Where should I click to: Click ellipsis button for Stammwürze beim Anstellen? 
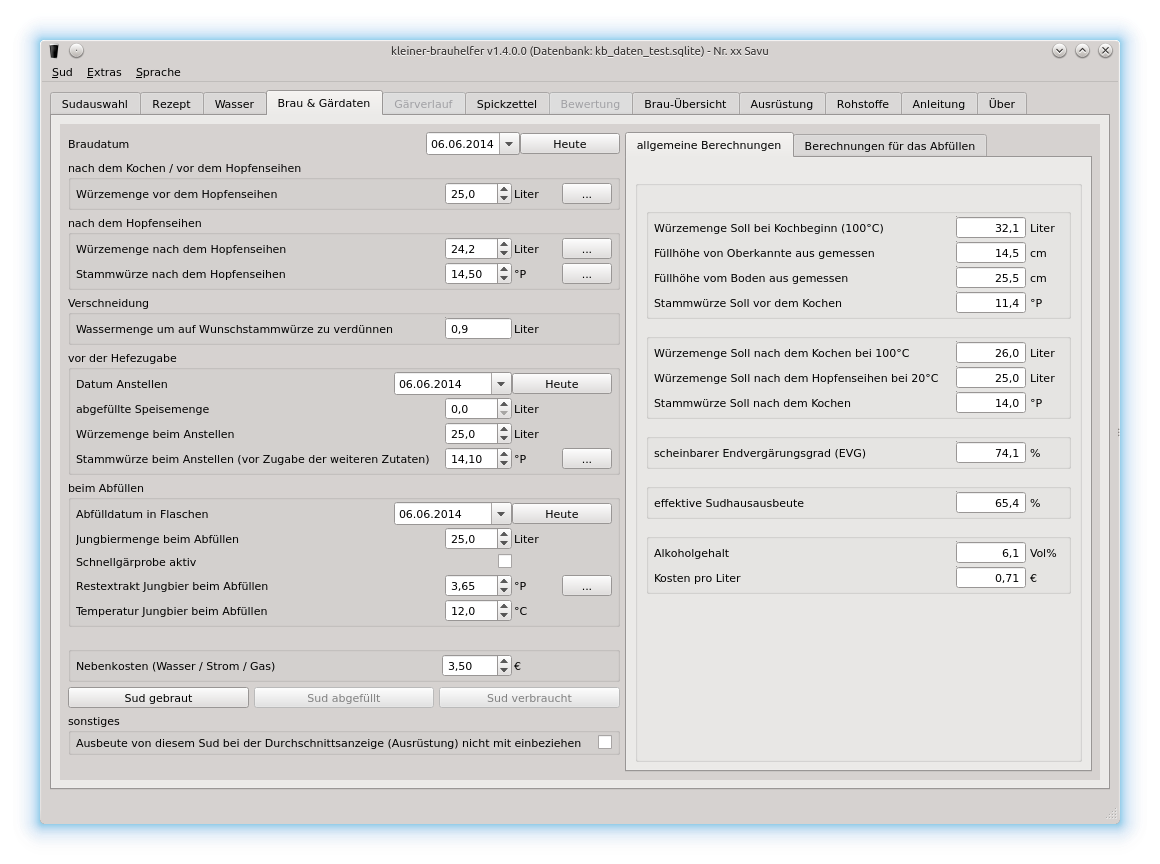coord(586,459)
